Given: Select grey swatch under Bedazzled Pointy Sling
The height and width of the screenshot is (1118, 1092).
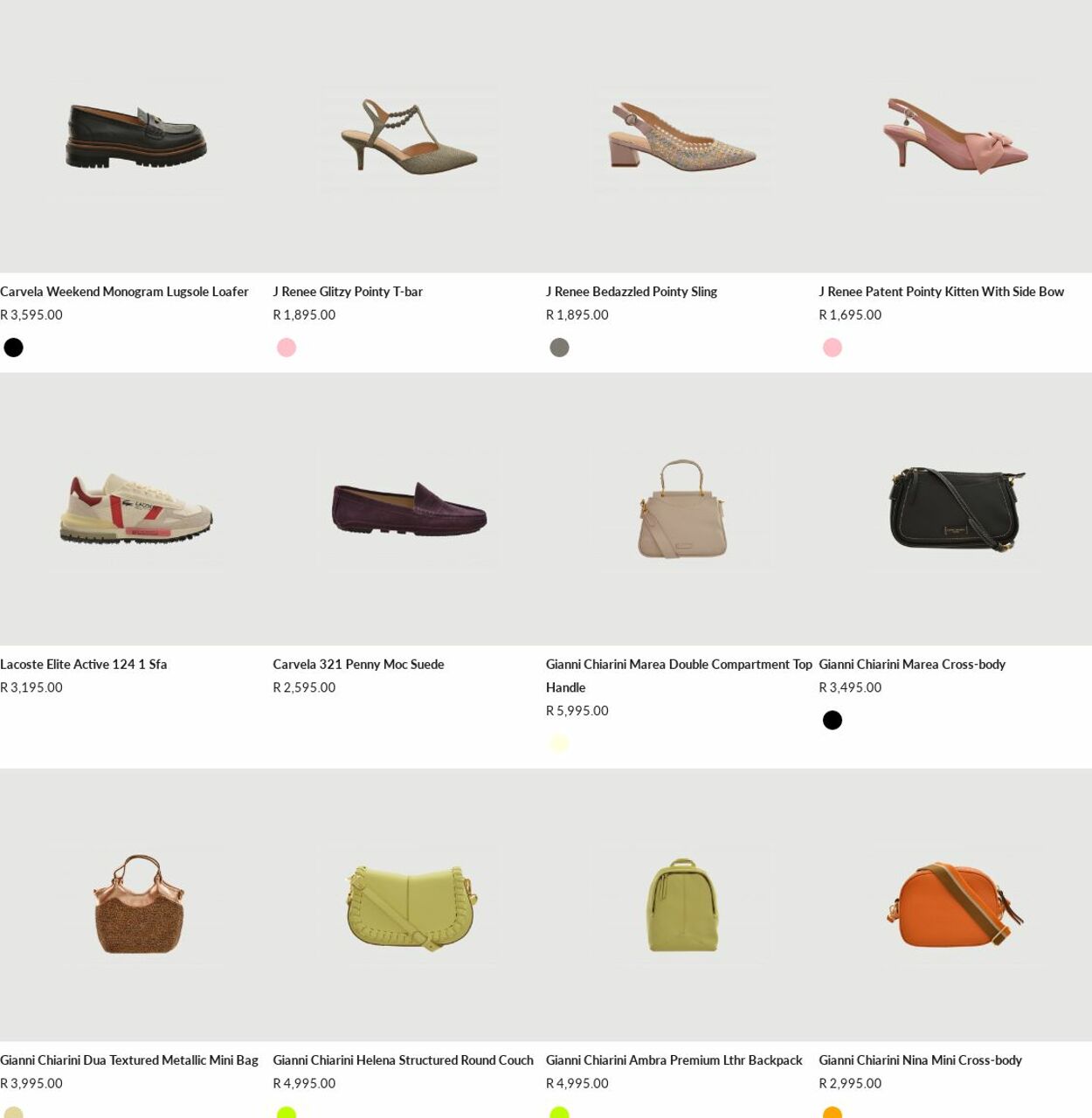Looking at the screenshot, I should [x=560, y=348].
